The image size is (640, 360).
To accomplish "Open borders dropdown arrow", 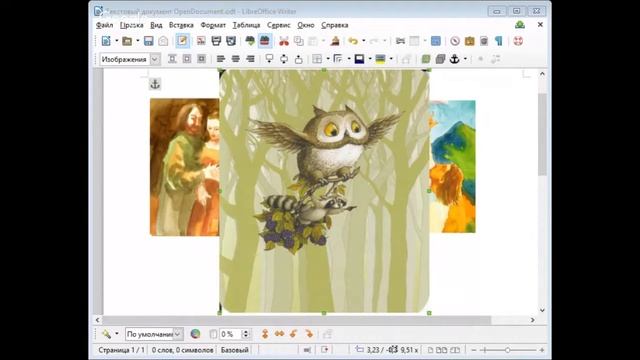I will (328, 59).
